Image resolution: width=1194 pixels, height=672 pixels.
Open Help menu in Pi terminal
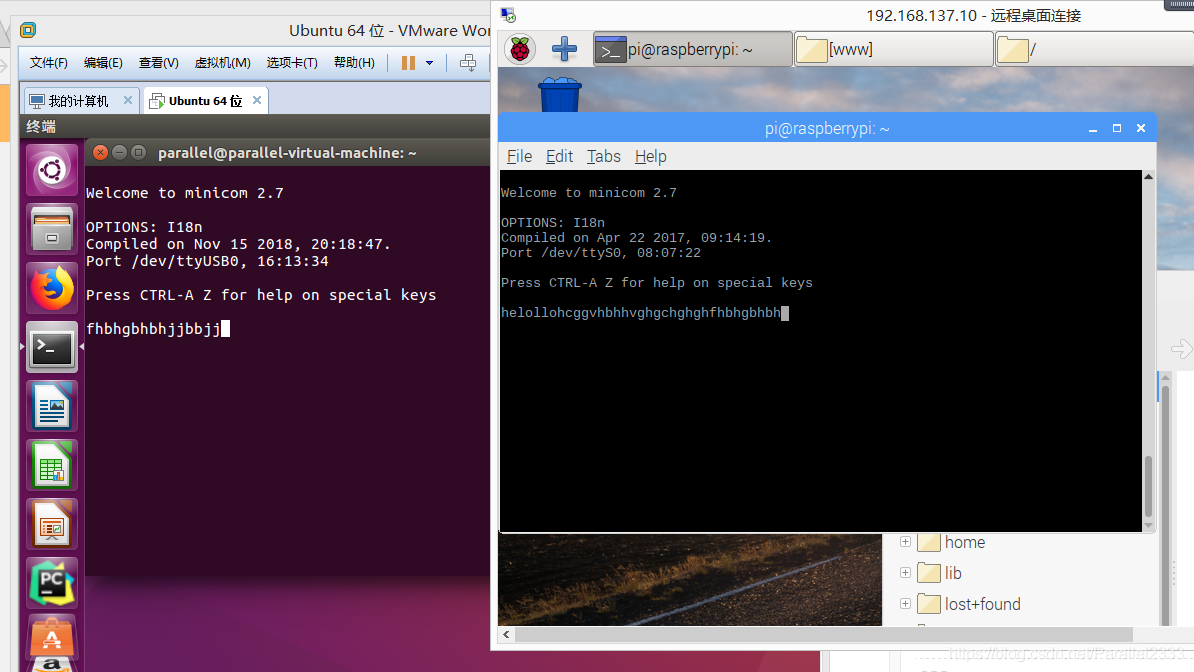pyautogui.click(x=650, y=156)
